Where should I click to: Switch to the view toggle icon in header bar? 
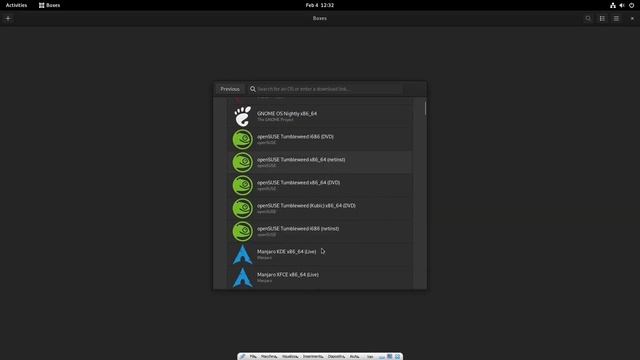pos(602,18)
